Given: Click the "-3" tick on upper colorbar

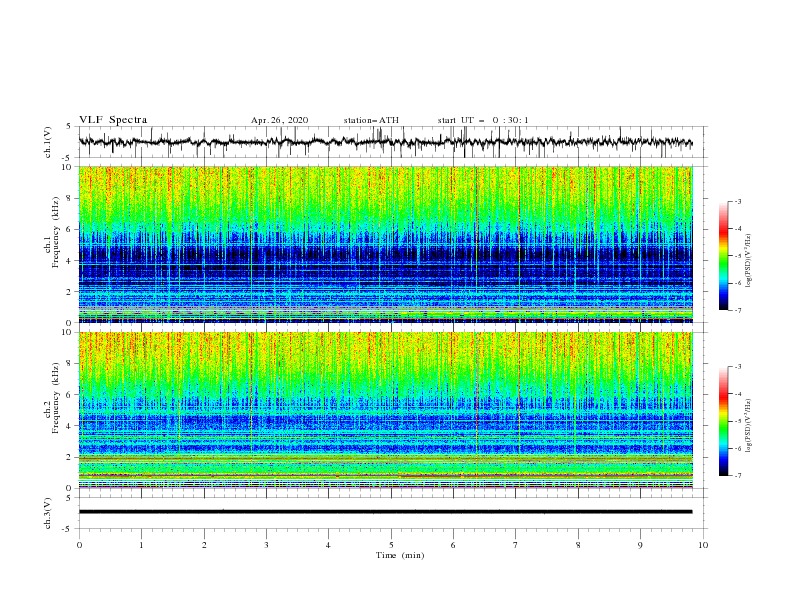Looking at the screenshot, I should tap(738, 201).
